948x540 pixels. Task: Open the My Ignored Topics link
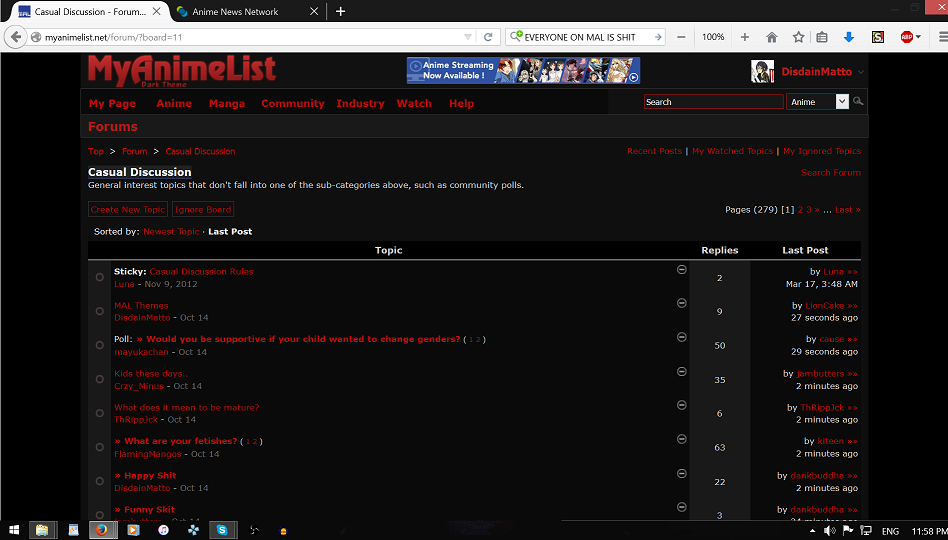pos(822,151)
